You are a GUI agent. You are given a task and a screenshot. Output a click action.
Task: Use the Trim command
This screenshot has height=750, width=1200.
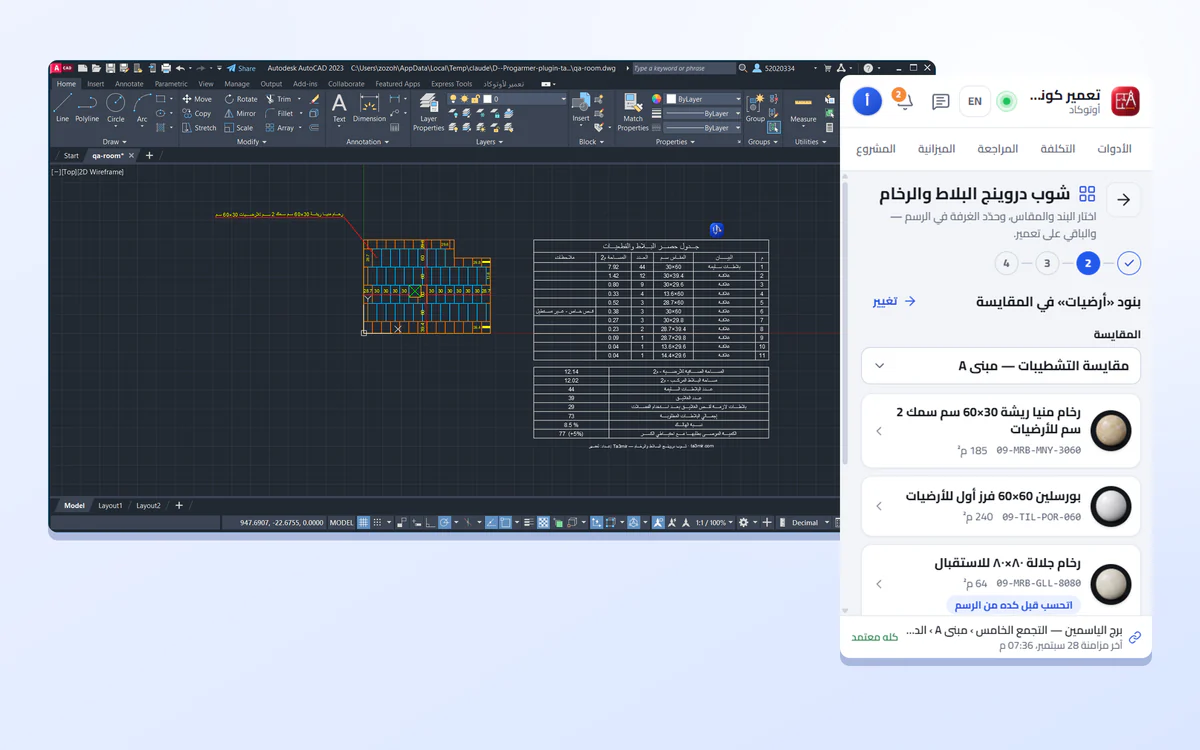pos(278,99)
